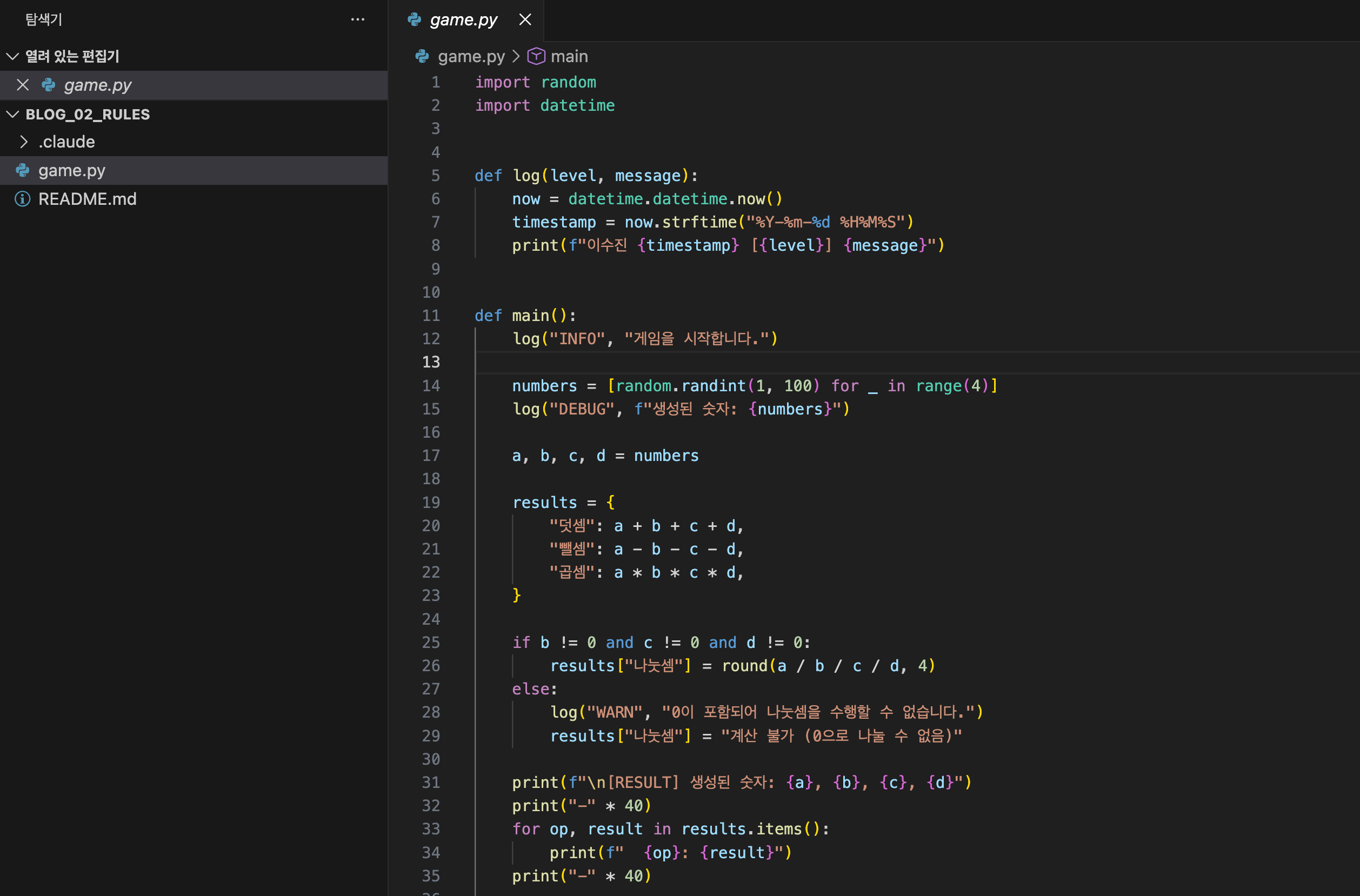Viewport: 1360px width, 896px height.
Task: Click the Python icon on the game.py tab
Action: [414, 19]
